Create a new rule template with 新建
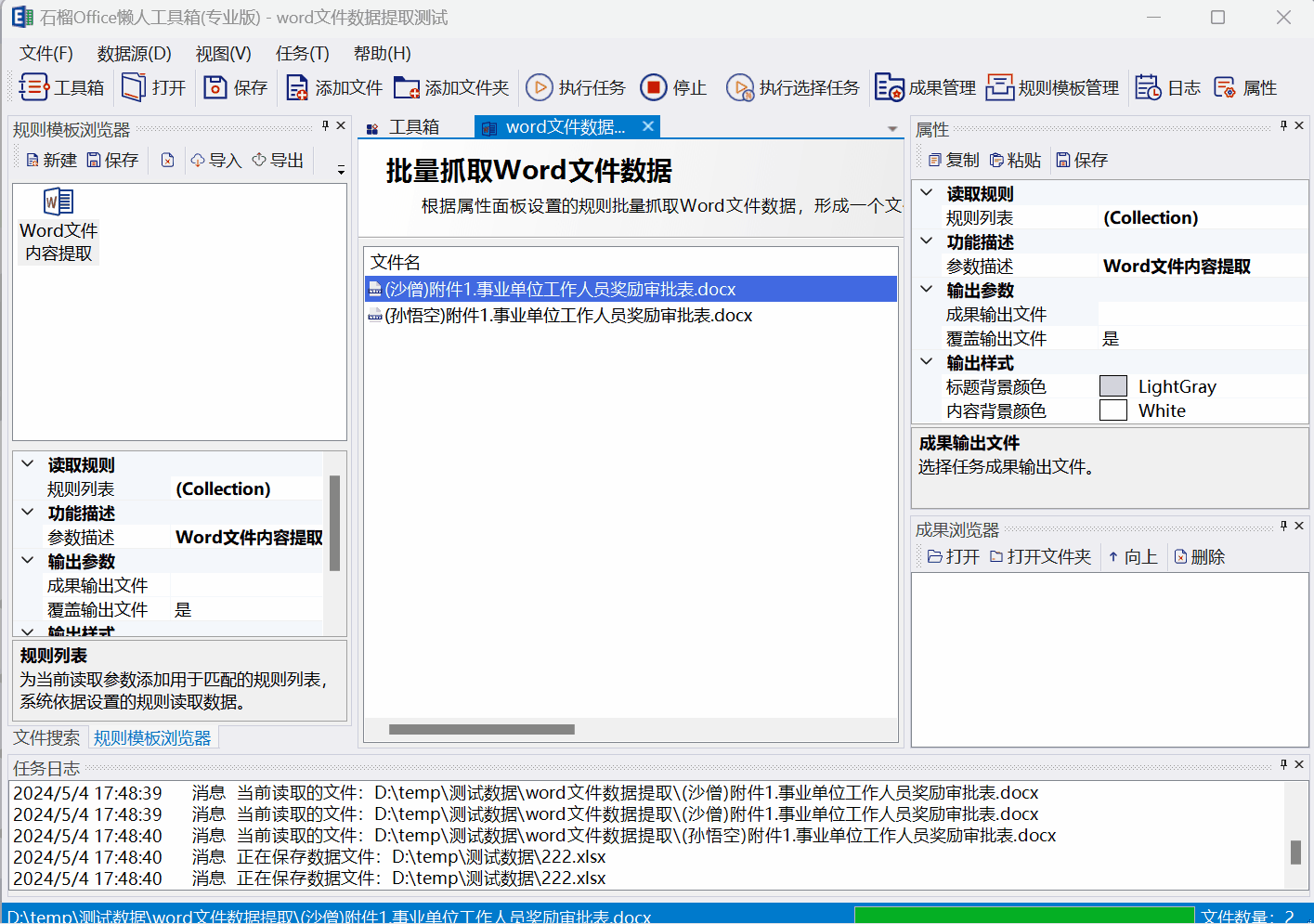The image size is (1314, 924). tap(51, 161)
